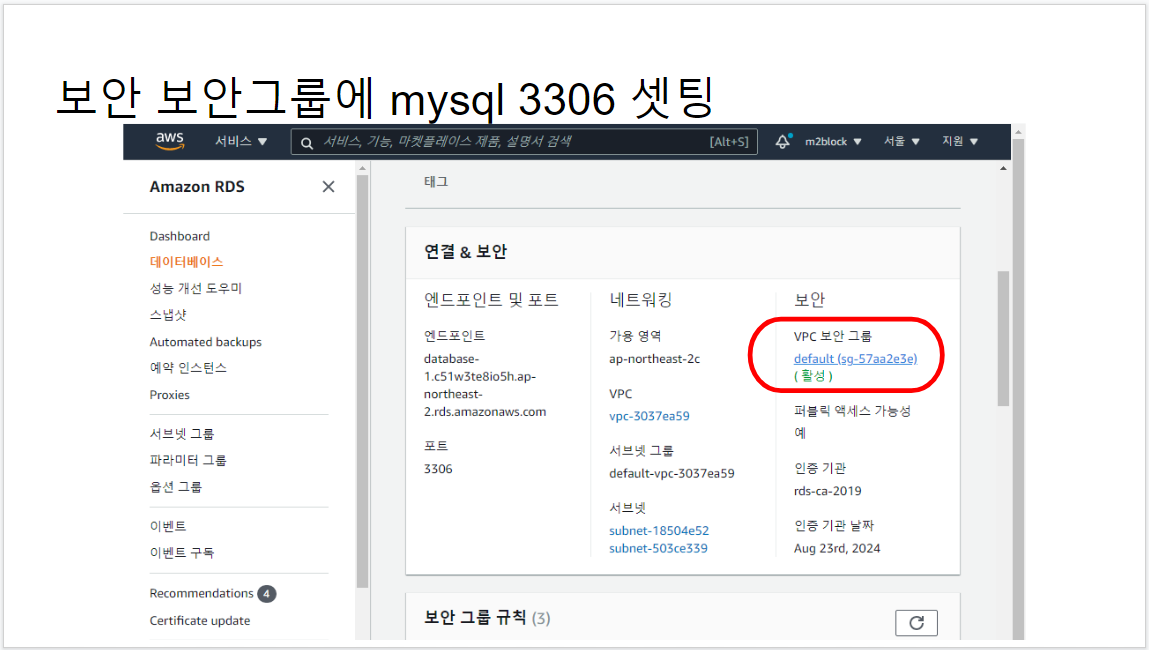Focus the AWS services search field
The height and width of the screenshot is (650, 1149).
tap(524, 141)
